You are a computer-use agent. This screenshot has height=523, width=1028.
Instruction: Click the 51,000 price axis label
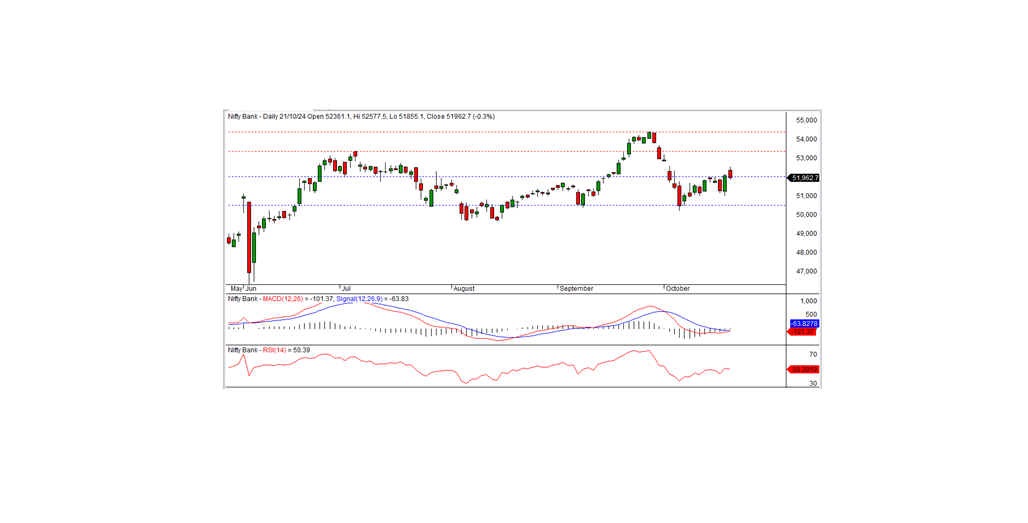tap(806, 196)
